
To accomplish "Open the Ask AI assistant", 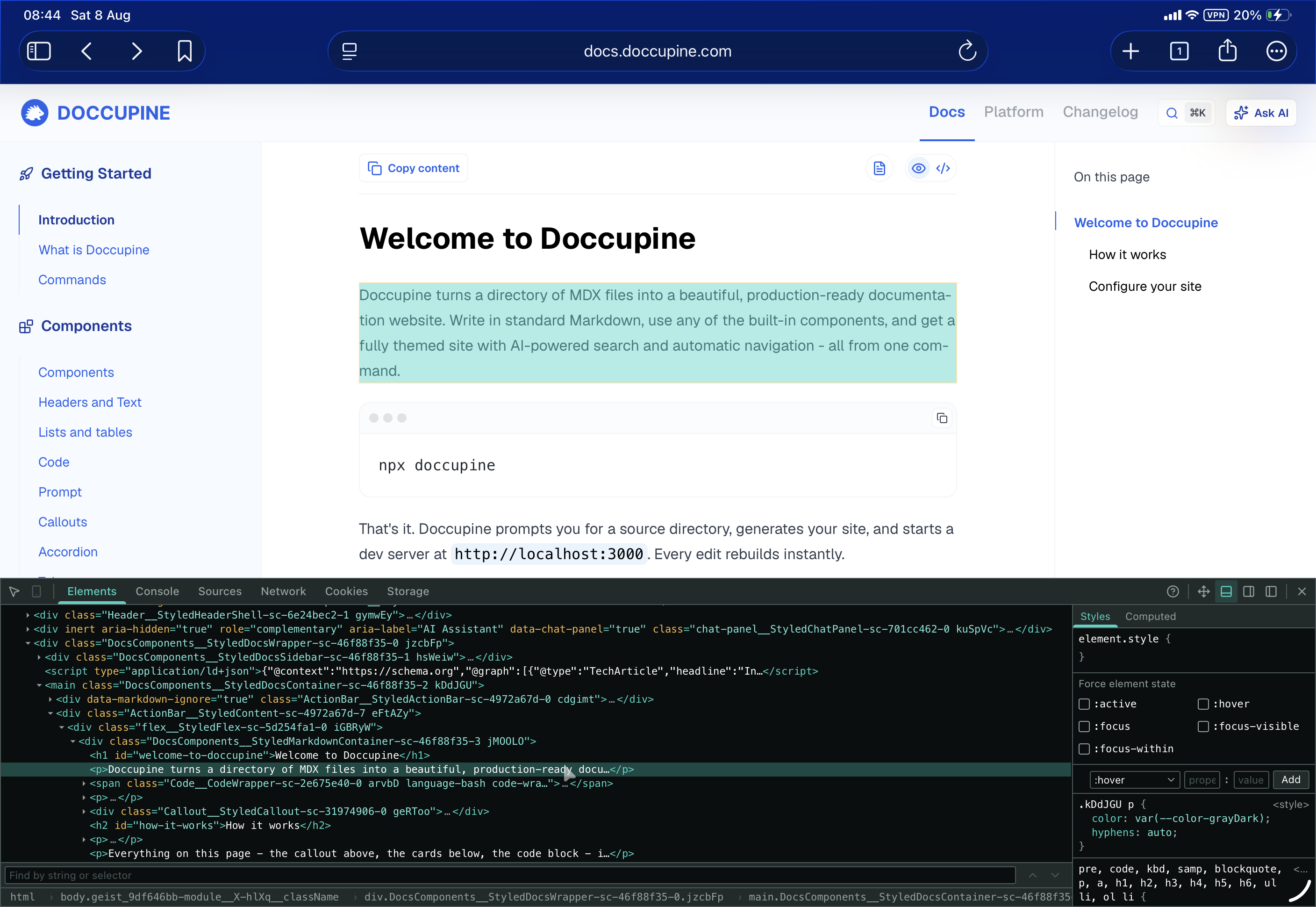I will (x=1261, y=113).
